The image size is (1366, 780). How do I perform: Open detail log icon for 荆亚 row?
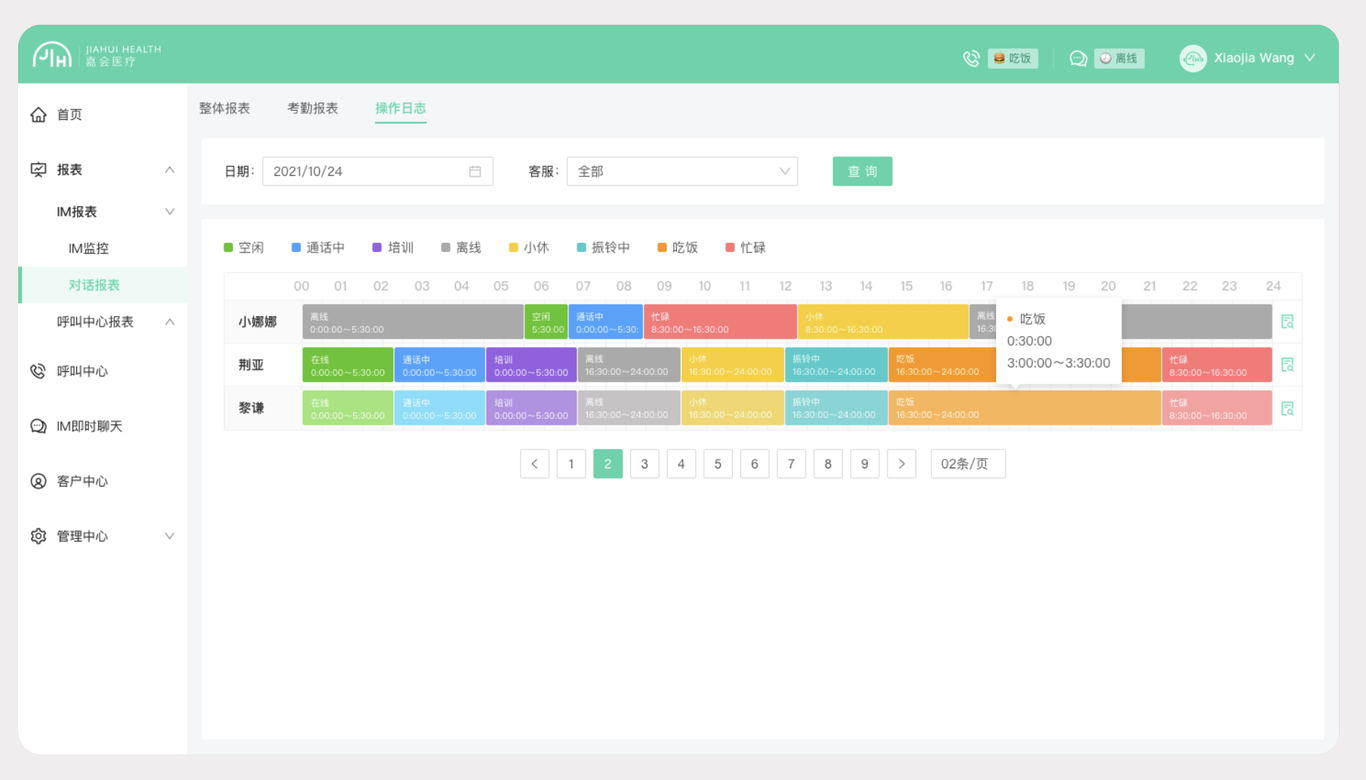coord(1287,365)
